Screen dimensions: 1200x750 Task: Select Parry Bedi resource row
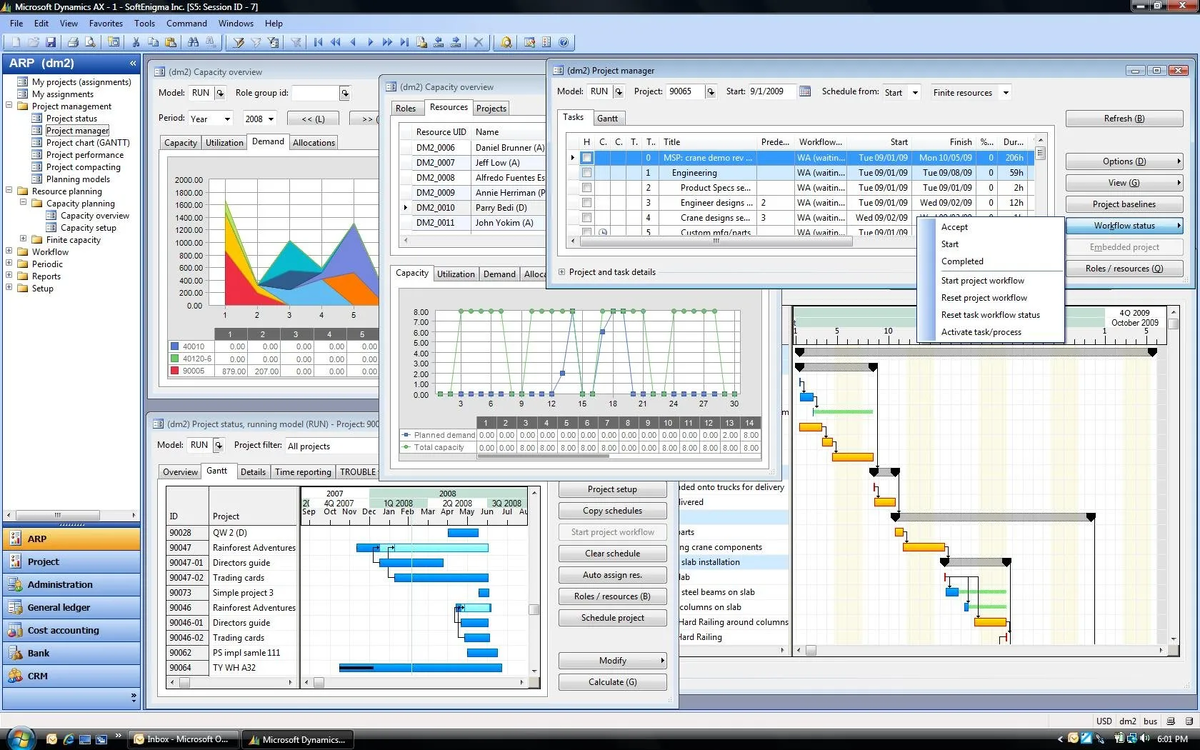(474, 207)
